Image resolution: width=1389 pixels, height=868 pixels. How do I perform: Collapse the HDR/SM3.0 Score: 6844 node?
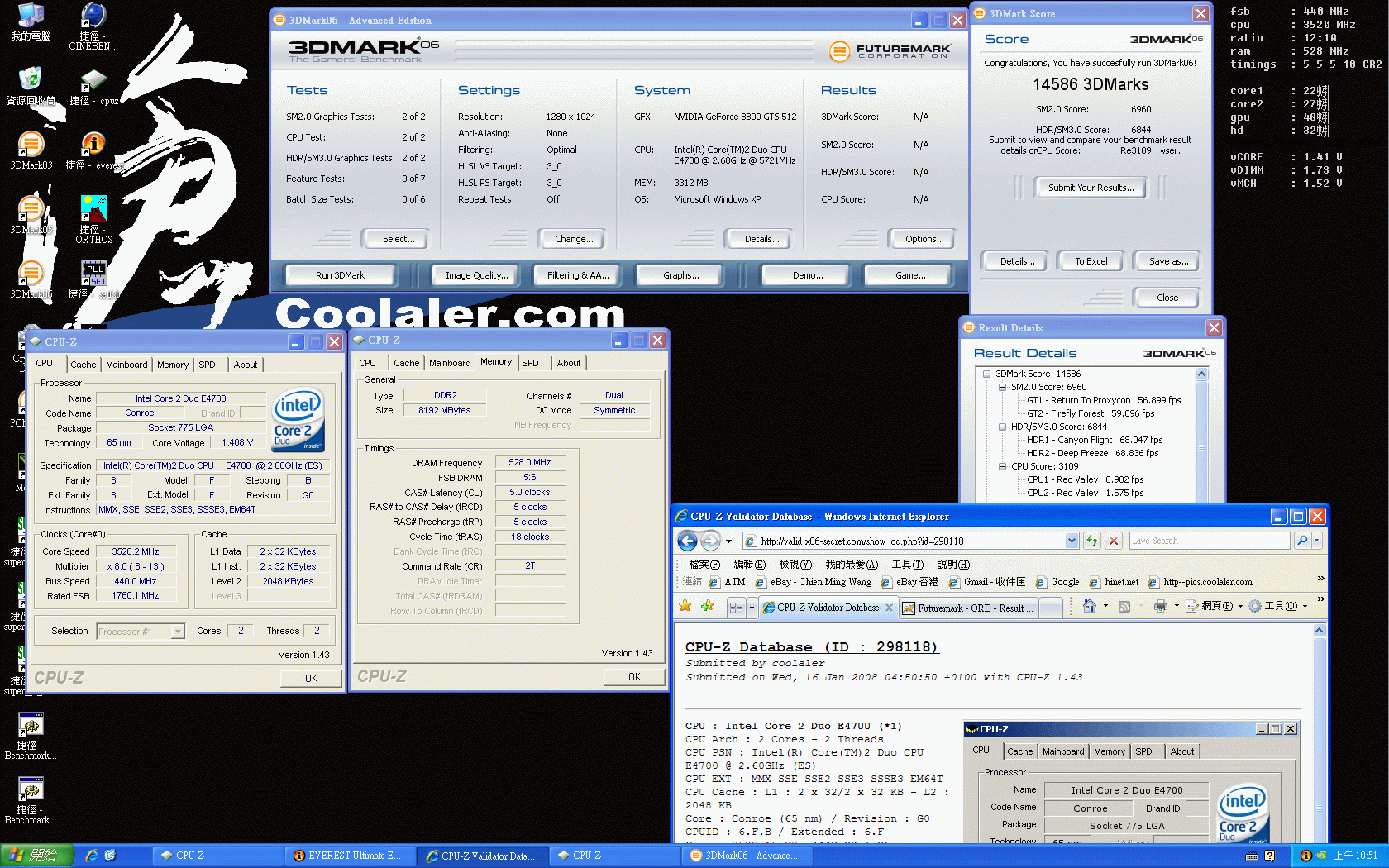[1002, 427]
